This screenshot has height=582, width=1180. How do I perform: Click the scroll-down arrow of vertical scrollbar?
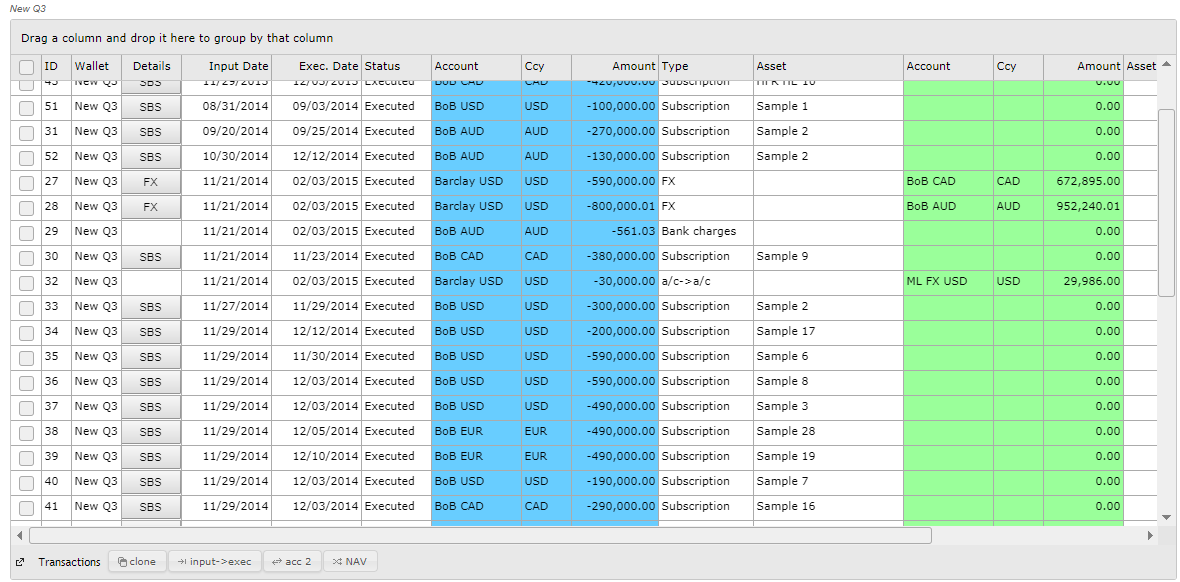point(1166,517)
